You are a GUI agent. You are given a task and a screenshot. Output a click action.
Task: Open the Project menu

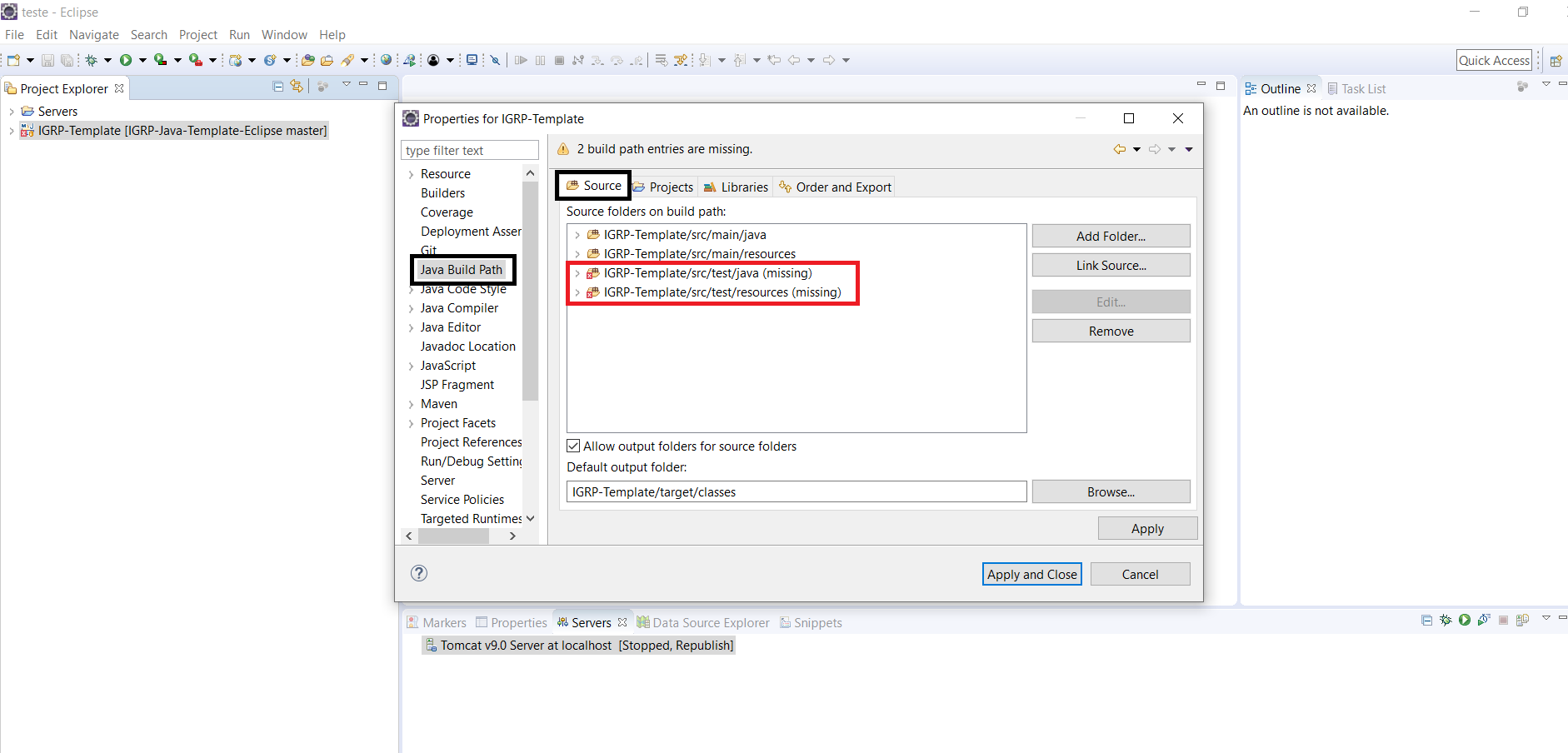coord(198,34)
